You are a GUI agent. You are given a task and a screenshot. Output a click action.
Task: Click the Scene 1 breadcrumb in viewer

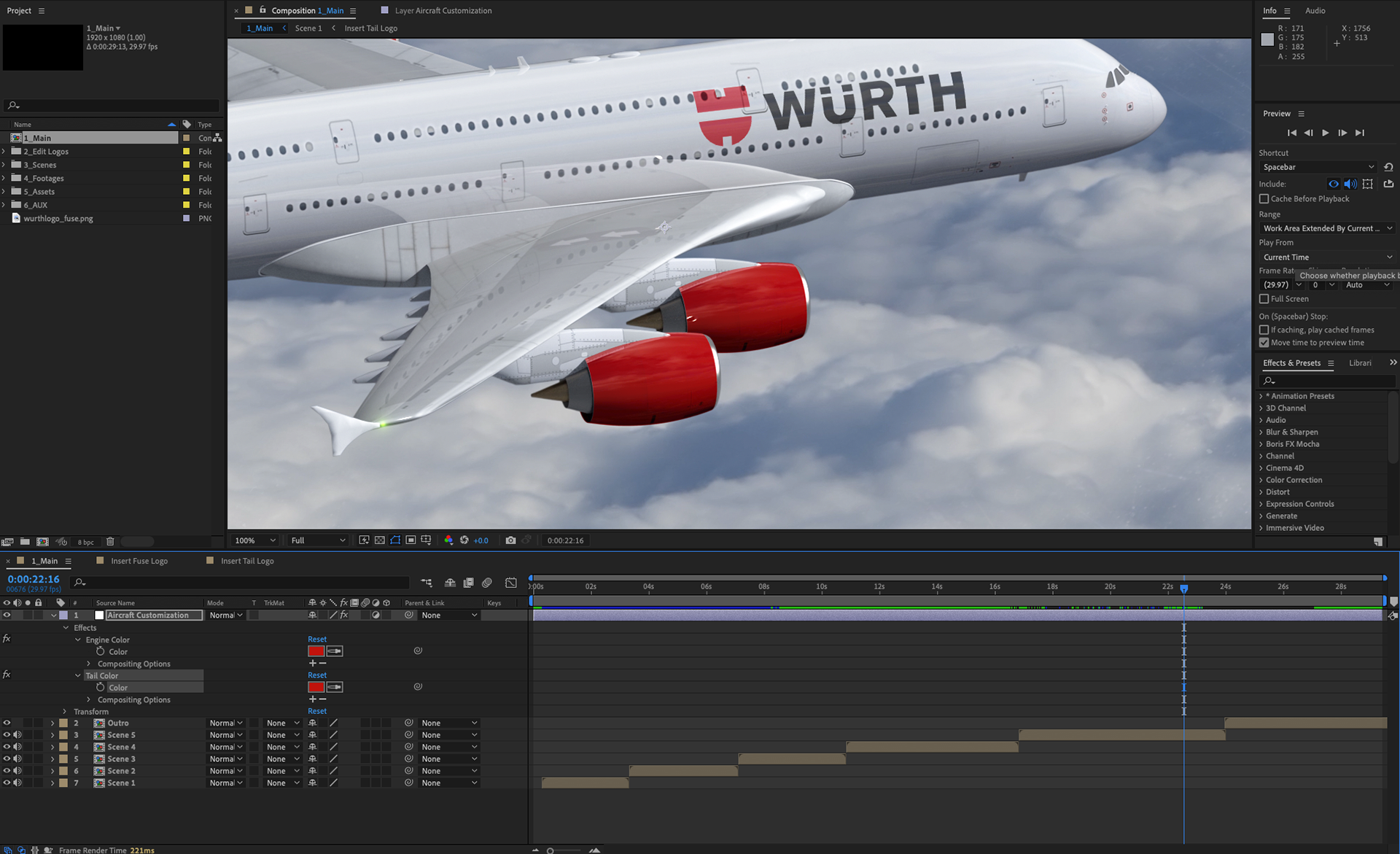[x=308, y=28]
